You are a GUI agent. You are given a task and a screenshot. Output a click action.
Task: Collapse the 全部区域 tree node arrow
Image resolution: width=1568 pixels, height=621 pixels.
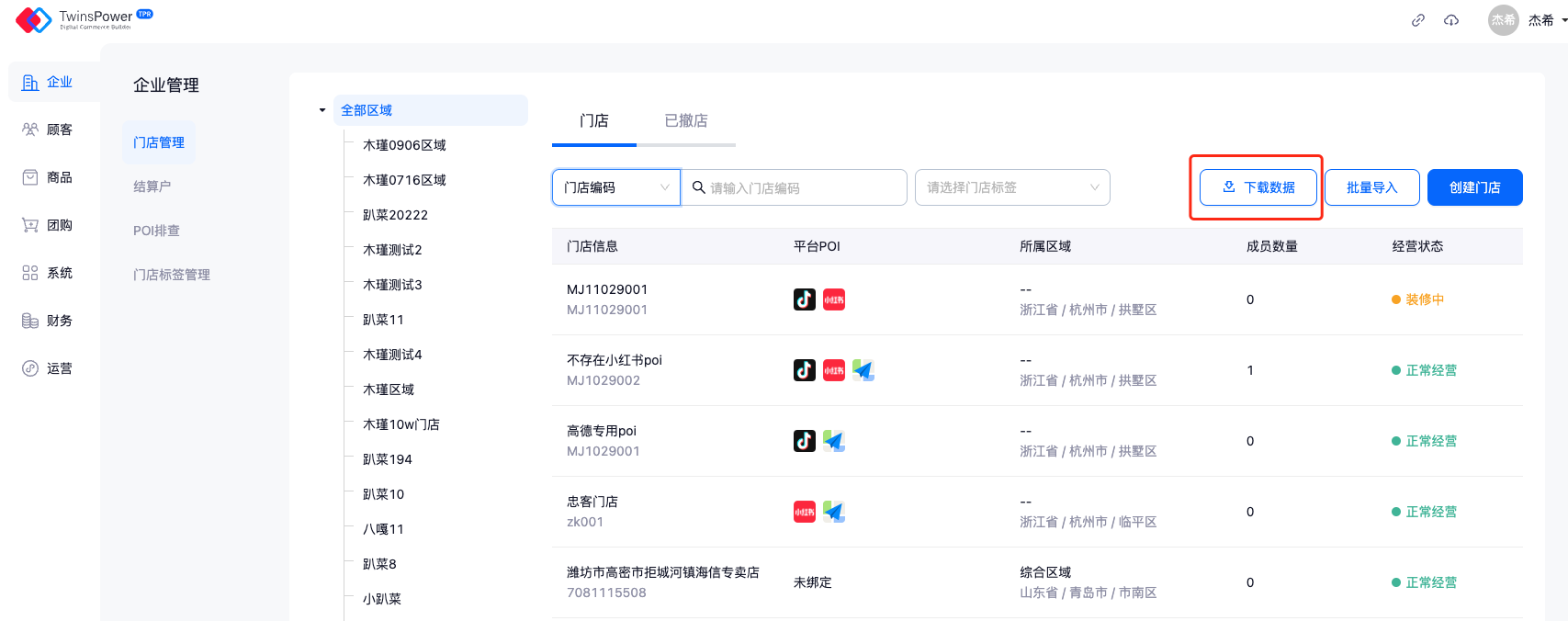tap(322, 110)
